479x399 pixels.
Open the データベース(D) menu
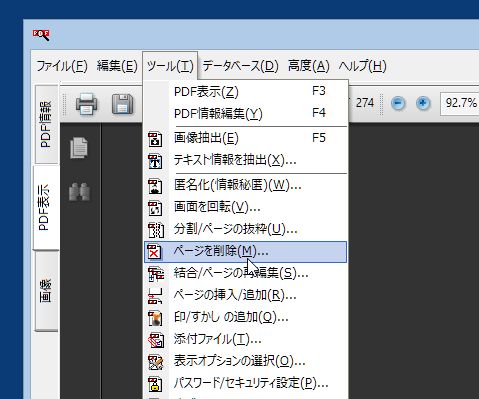click(x=240, y=66)
